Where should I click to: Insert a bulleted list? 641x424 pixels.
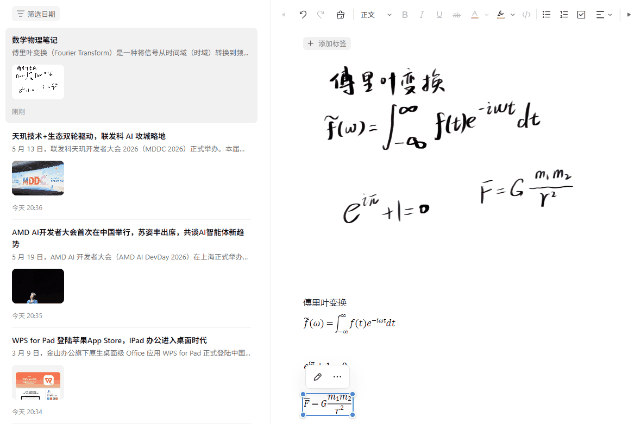546,15
